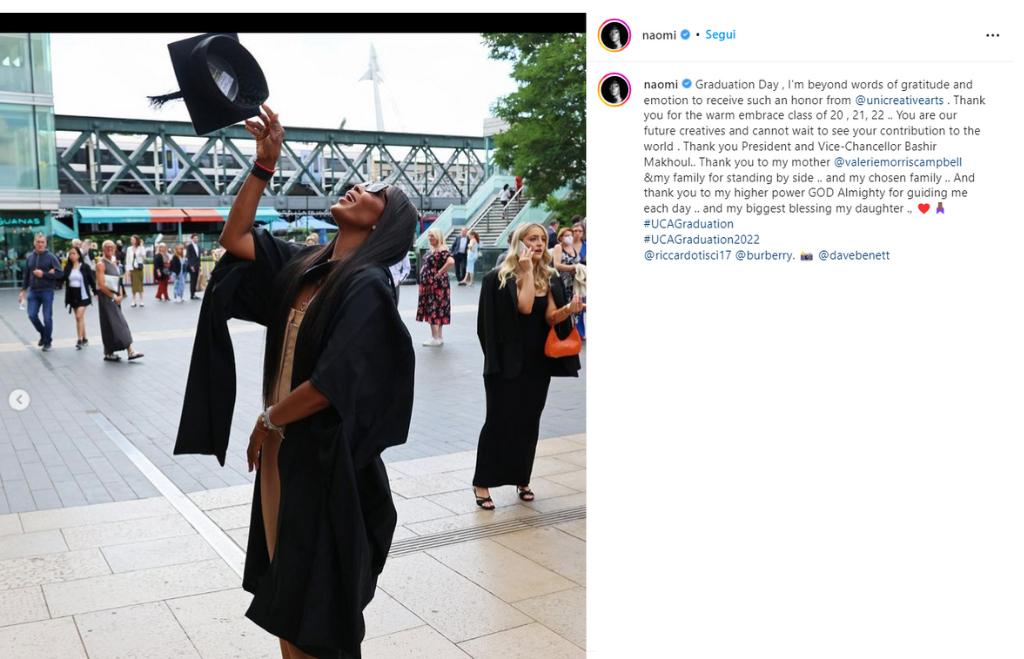Image resolution: width=1024 pixels, height=659 pixels.
Task: Open naomi's profile picture in the post header
Action: click(614, 35)
